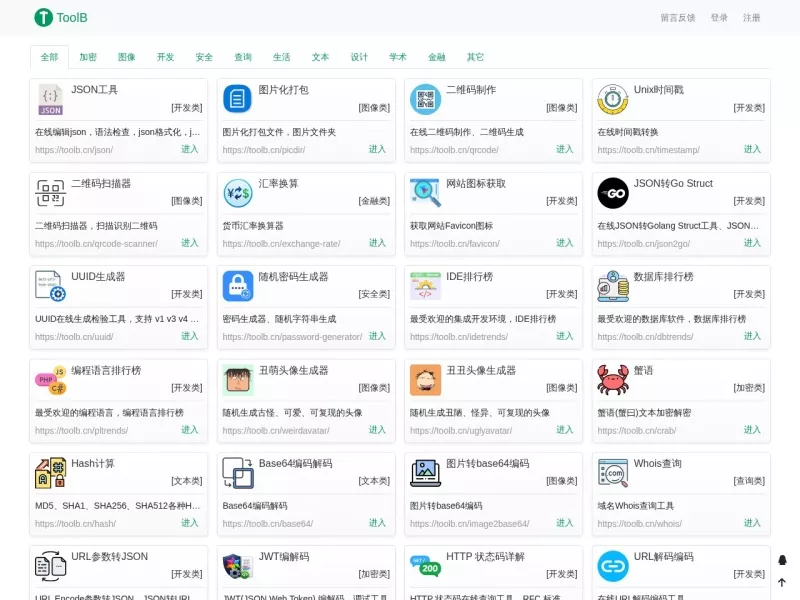
Task: Click the 货币汇率换算器 description text
Action: coord(253,226)
